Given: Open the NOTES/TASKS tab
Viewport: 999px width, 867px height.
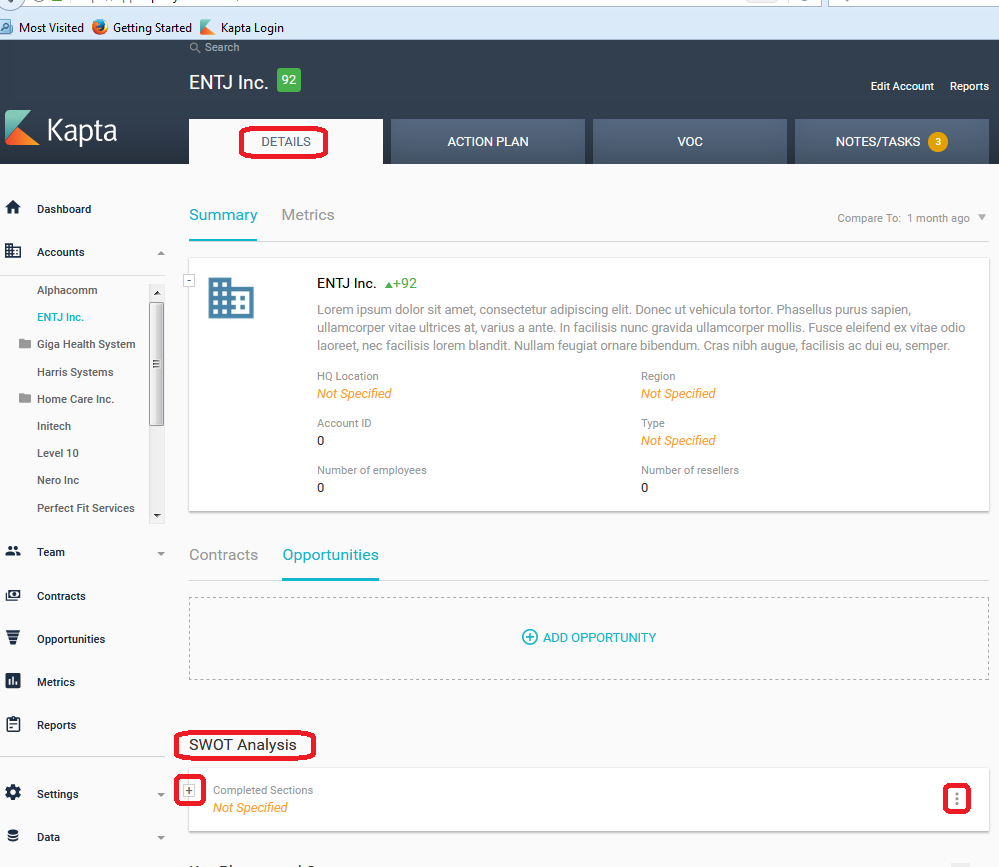Looking at the screenshot, I should tap(892, 141).
